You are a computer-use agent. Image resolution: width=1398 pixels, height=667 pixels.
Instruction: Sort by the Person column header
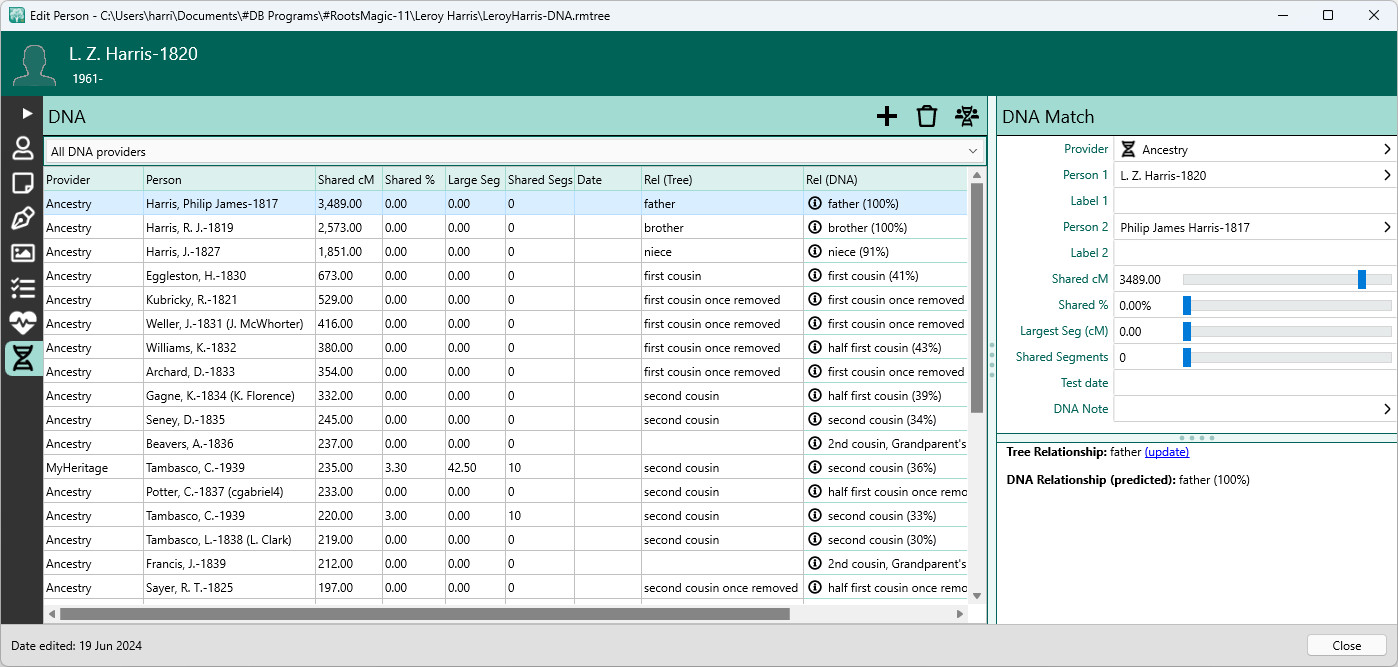tap(230, 179)
